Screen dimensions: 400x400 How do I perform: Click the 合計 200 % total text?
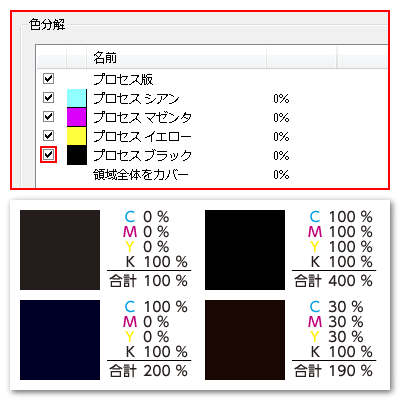coord(149,371)
